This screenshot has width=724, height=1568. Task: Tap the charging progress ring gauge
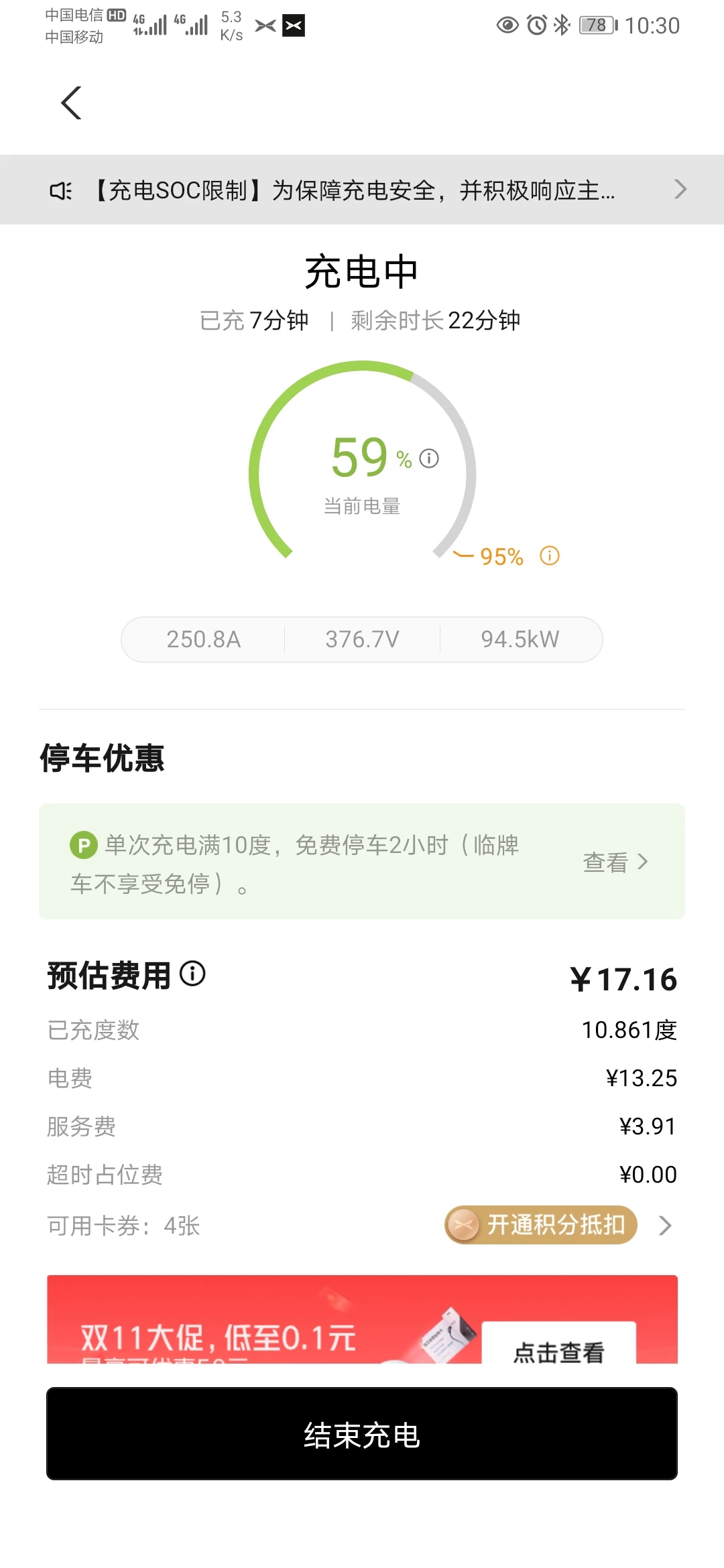click(362, 462)
